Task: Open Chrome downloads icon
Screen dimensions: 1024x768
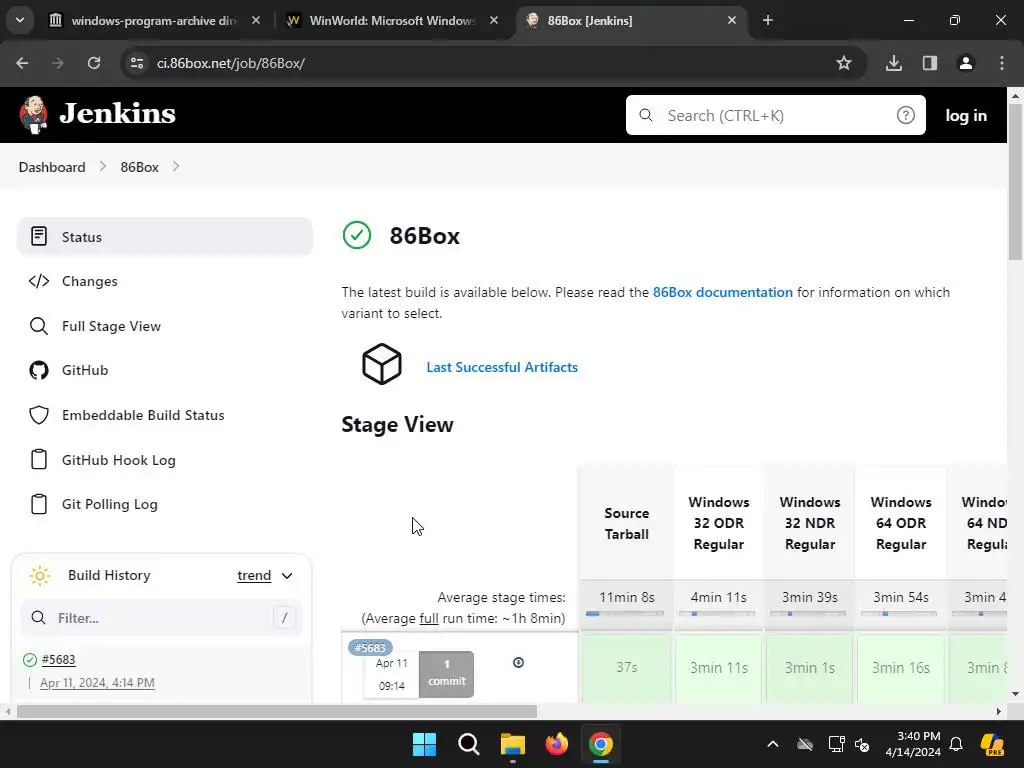Action: coord(894,63)
